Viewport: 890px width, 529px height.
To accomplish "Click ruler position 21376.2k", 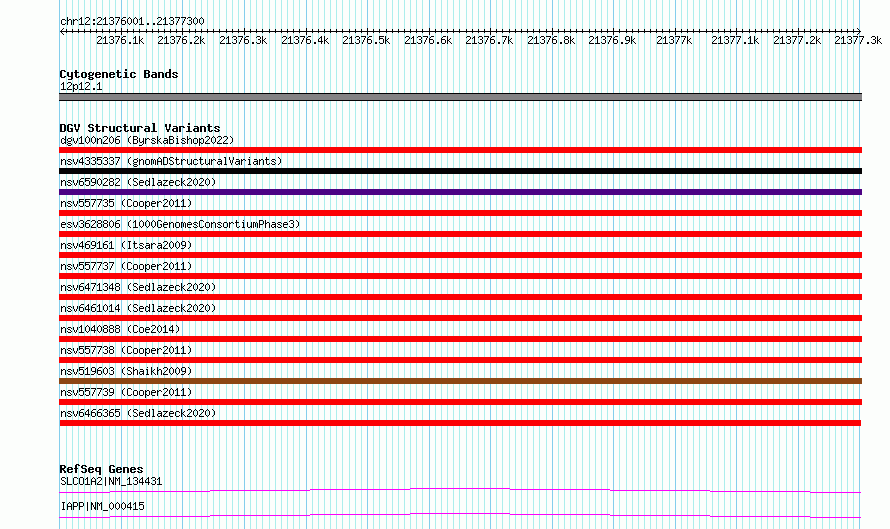I will click(181, 41).
